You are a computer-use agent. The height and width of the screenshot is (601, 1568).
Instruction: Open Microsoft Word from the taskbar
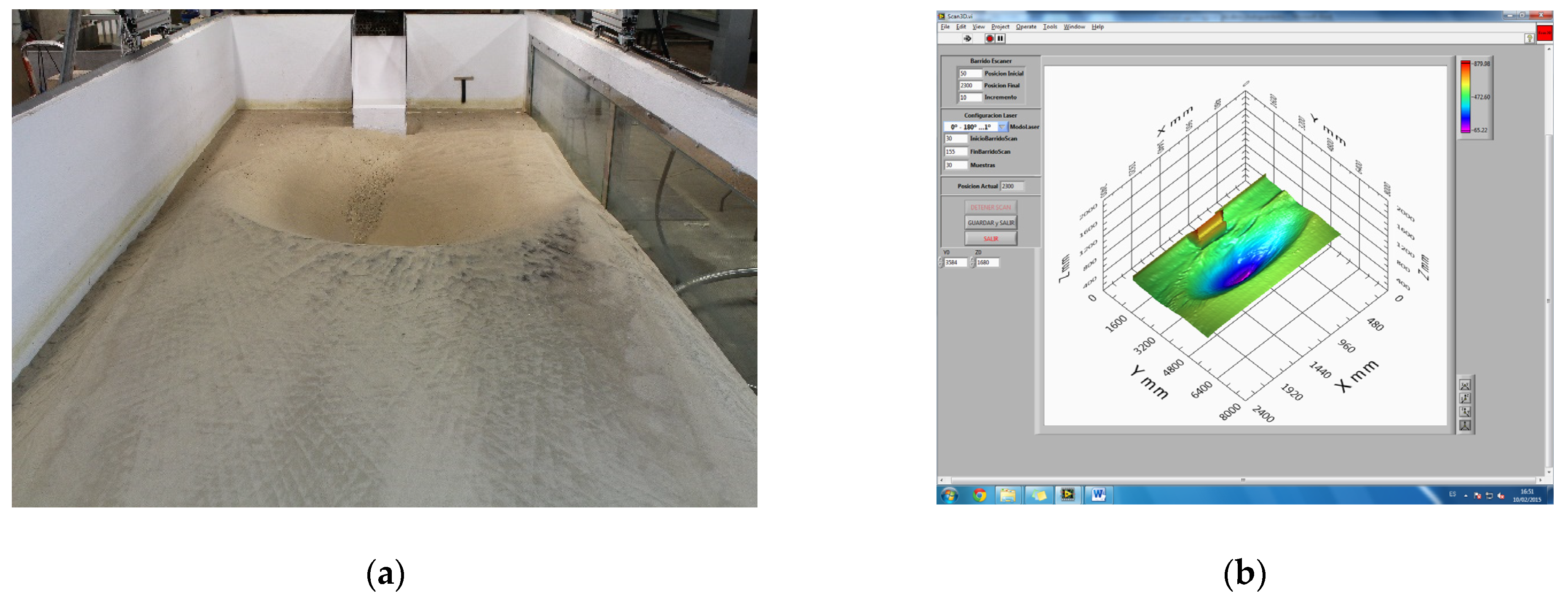click(1098, 495)
